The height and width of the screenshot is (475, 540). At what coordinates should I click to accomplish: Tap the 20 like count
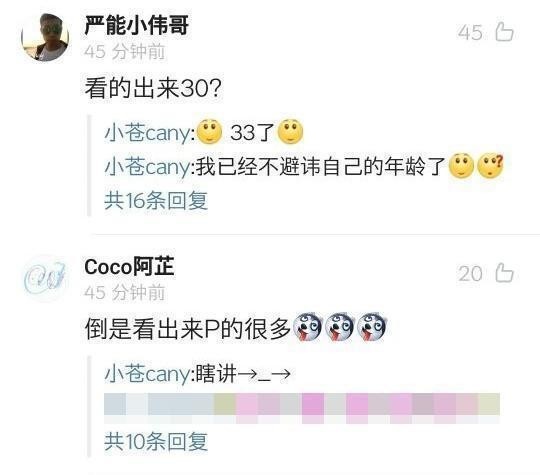click(x=470, y=274)
